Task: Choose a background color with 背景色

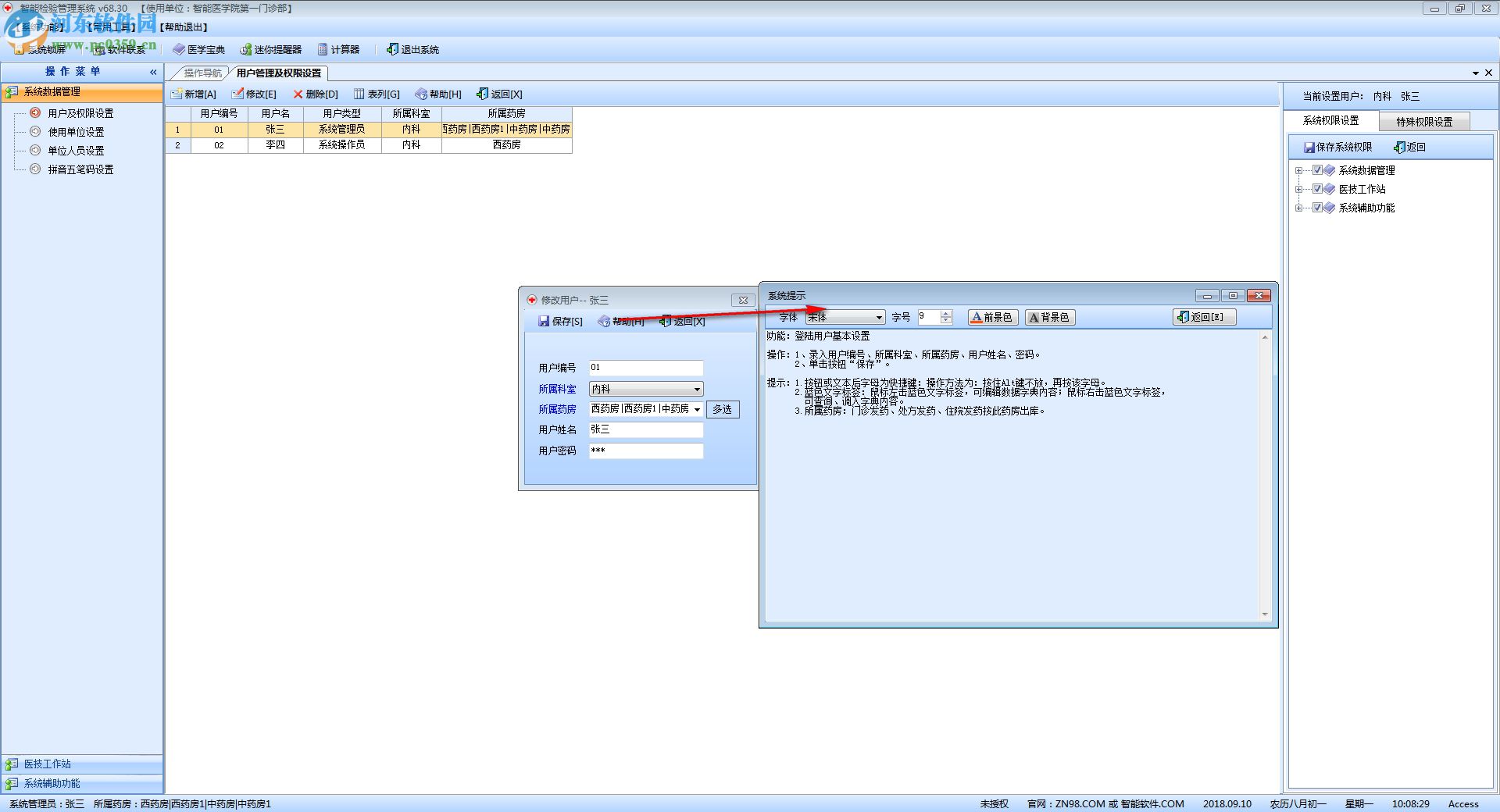Action: point(1050,317)
